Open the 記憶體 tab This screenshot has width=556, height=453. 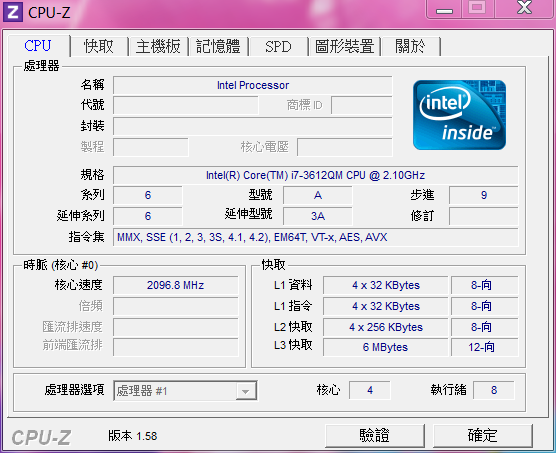pos(218,46)
